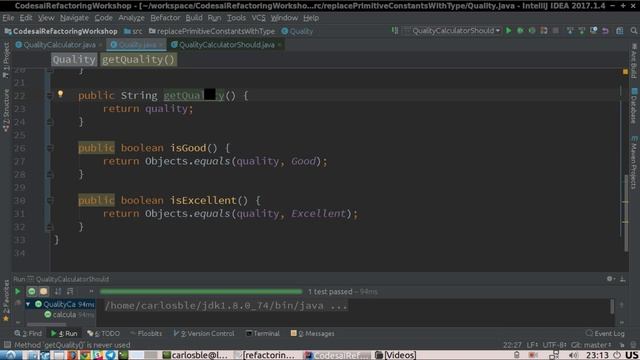Open the 6: TODO tool window
Image resolution: width=640 pixels, height=360 pixels.
point(104,333)
